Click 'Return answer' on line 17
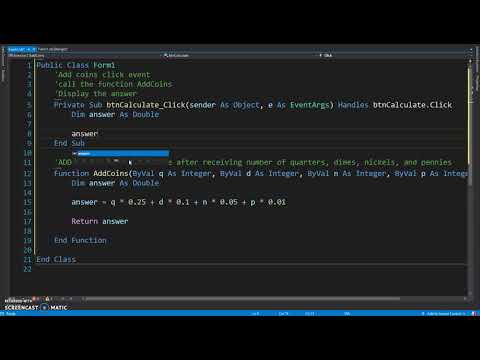The image size is (480, 360). [100, 221]
